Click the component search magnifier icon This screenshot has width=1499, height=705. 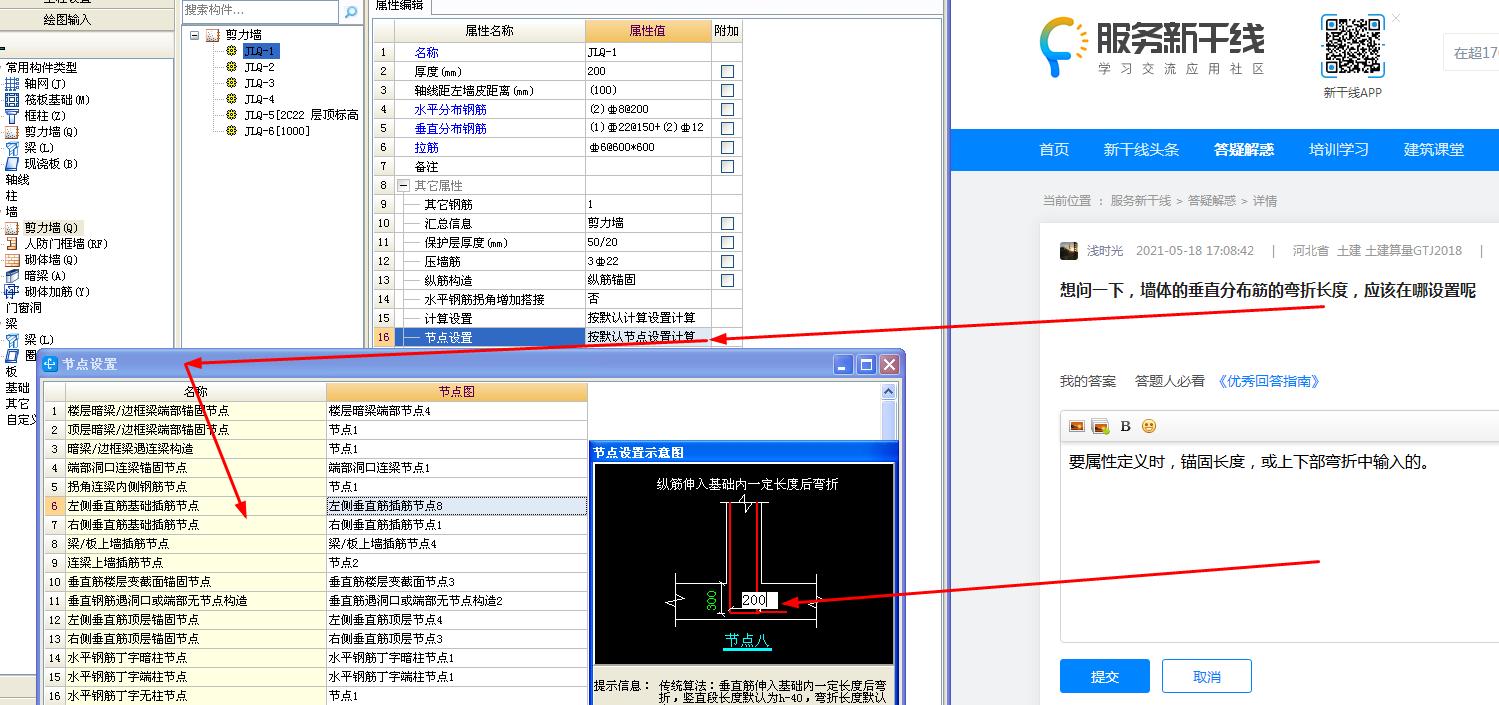[x=351, y=12]
